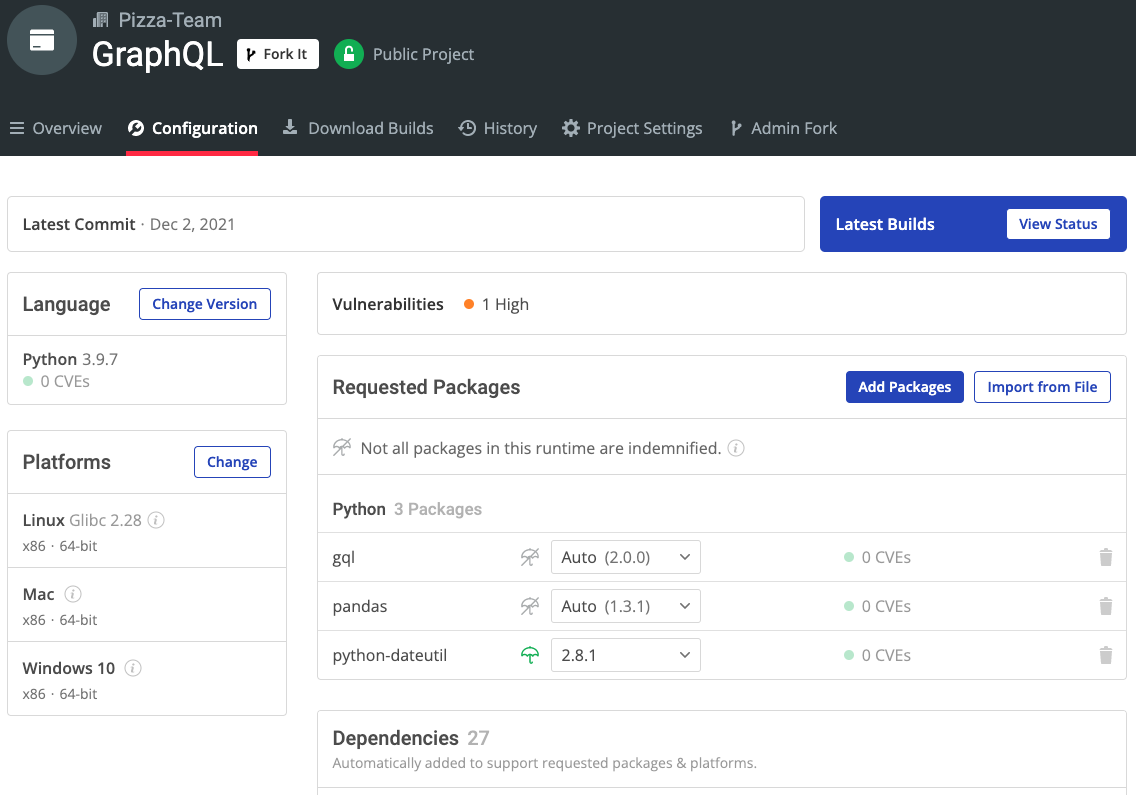The width and height of the screenshot is (1136, 795).
Task: Open the gql version dropdown
Action: pyautogui.click(x=626, y=557)
